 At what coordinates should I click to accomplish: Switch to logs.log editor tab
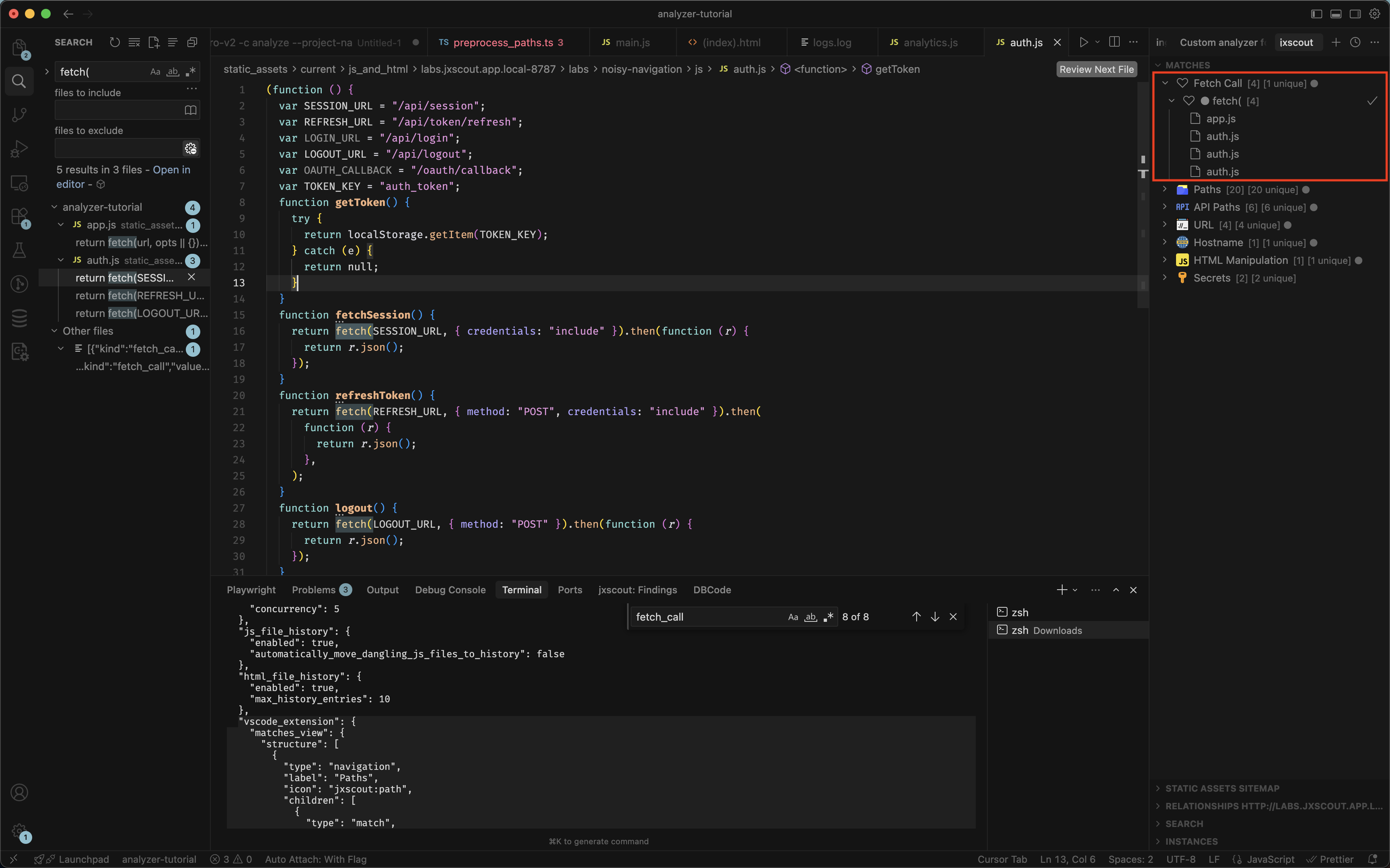tap(832, 43)
